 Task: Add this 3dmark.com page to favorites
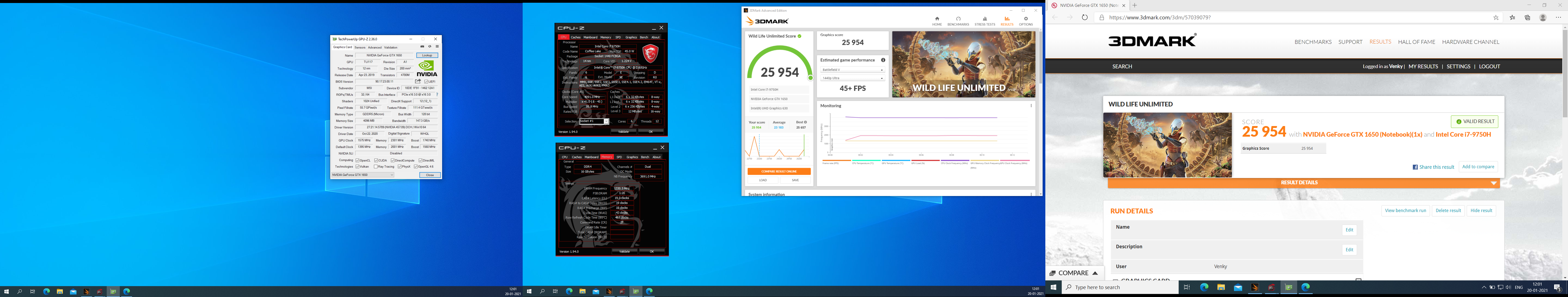(1496, 18)
